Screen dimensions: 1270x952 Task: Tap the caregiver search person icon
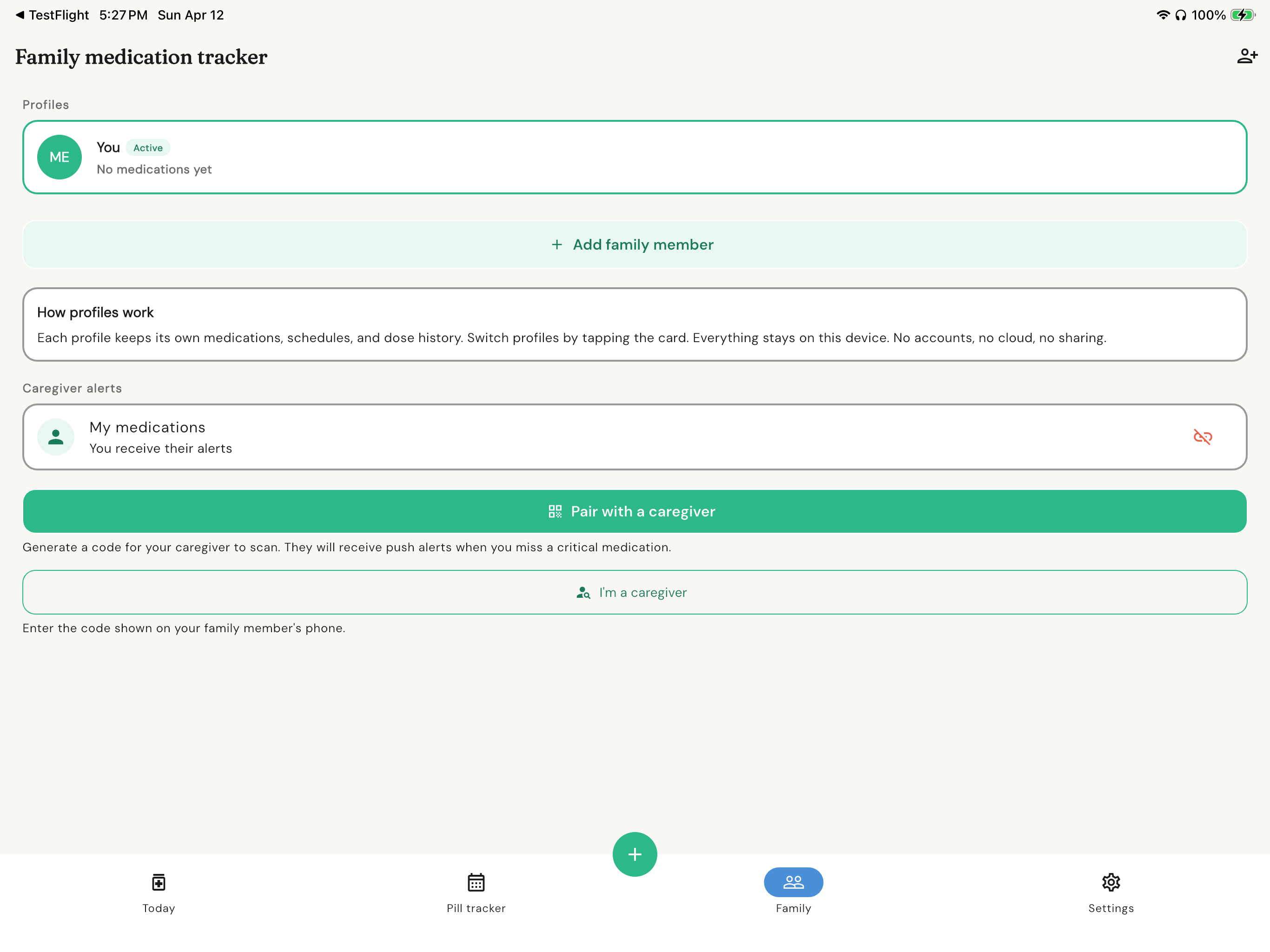pyautogui.click(x=583, y=593)
